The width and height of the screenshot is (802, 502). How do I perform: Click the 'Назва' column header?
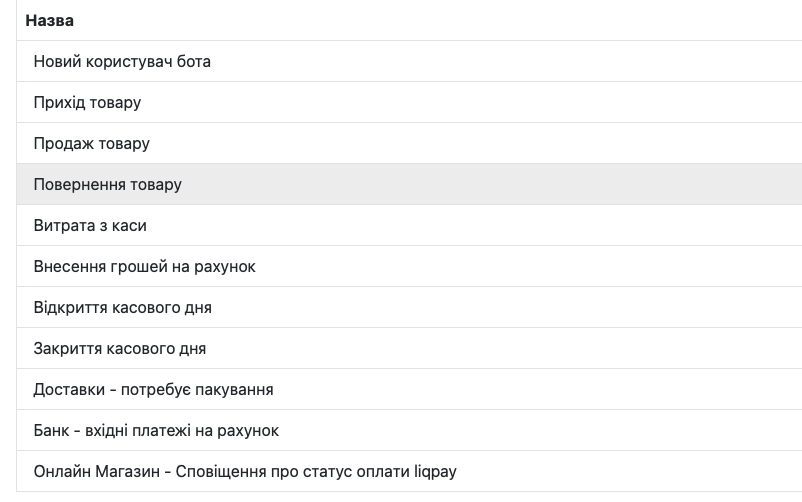point(50,20)
